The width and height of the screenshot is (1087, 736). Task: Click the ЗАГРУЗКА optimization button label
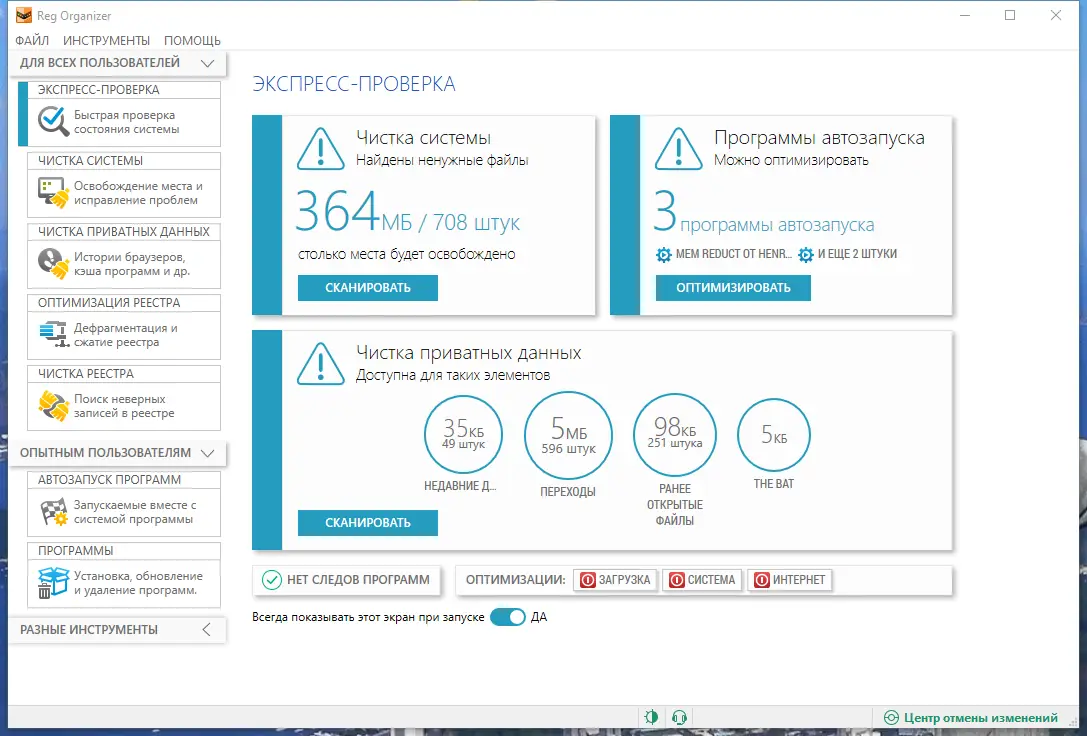(625, 580)
